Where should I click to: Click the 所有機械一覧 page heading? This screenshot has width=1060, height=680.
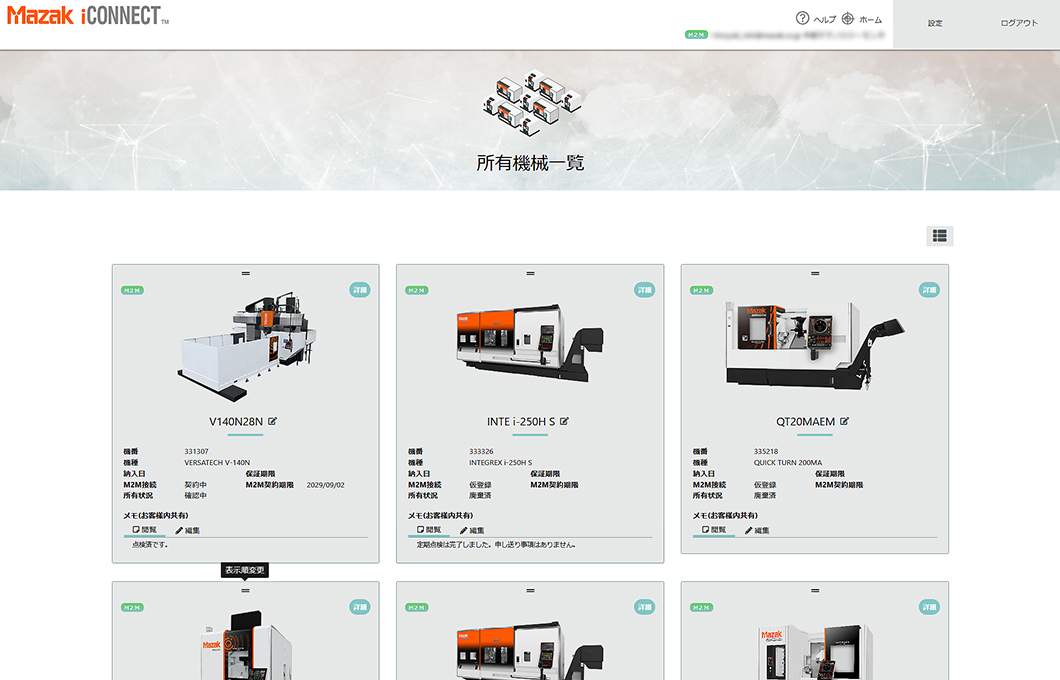pos(530,163)
